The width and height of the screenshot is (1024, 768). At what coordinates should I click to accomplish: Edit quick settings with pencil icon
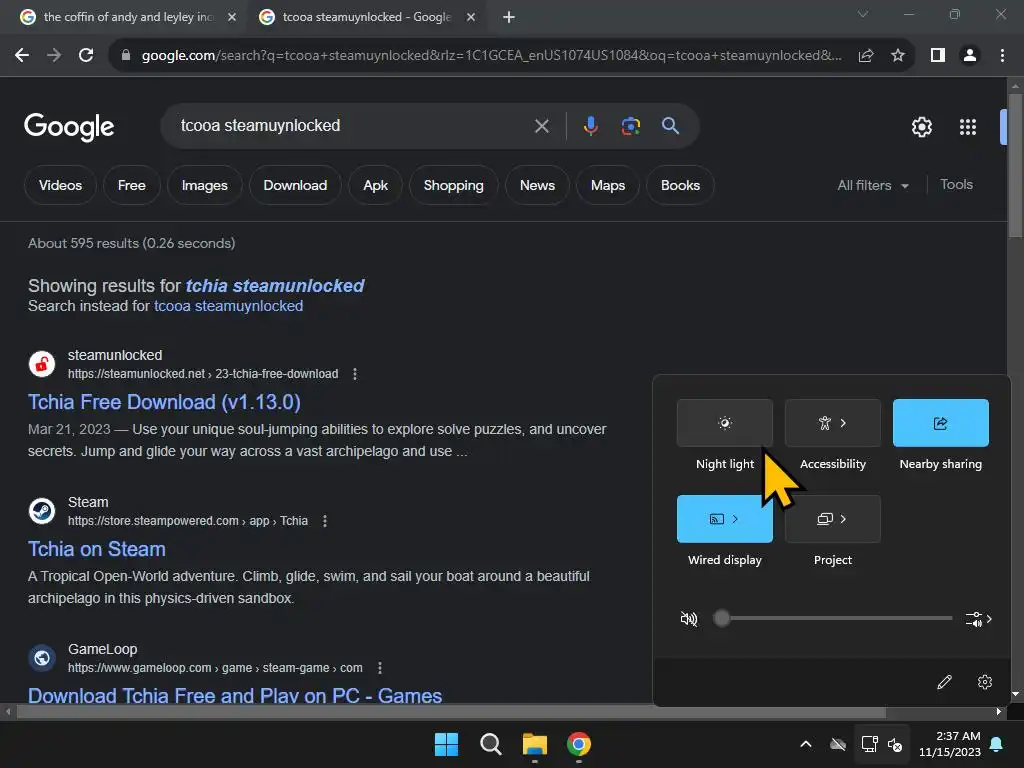pos(944,682)
